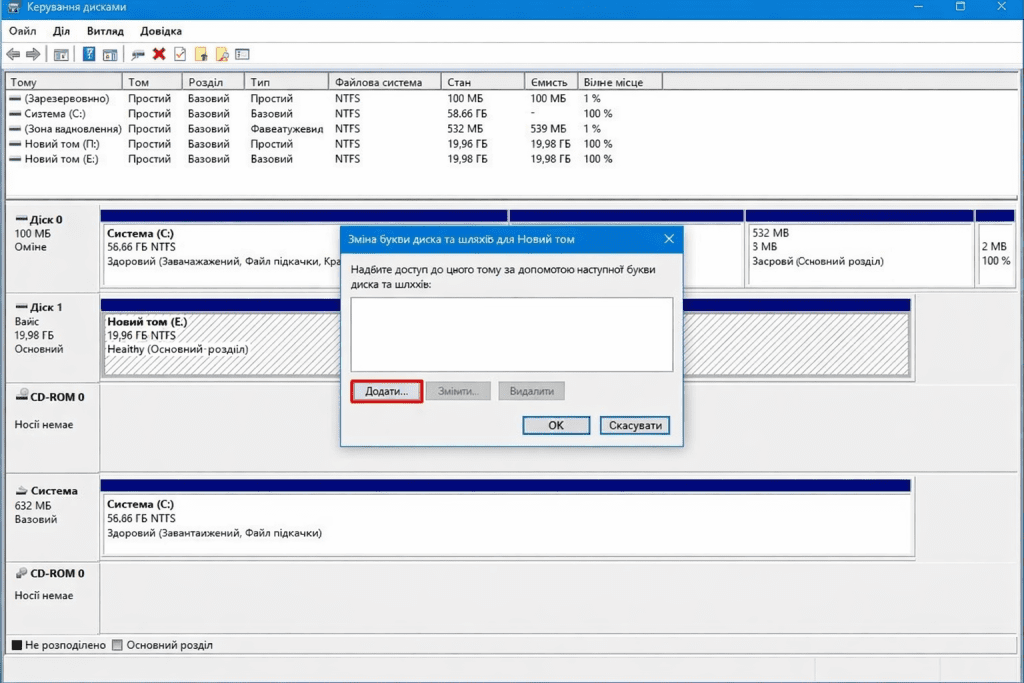Click OK in the drive letter dialog
This screenshot has height=683, width=1024.
(555, 425)
